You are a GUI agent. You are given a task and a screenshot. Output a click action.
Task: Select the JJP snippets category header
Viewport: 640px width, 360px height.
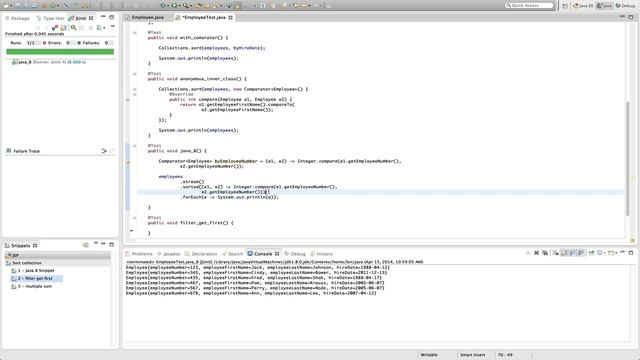coord(57,255)
